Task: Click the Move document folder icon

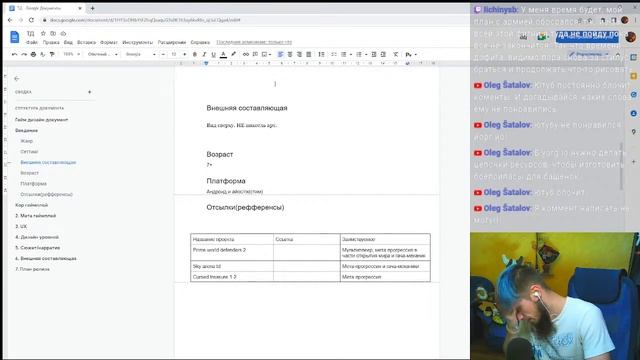Action: [53, 33]
